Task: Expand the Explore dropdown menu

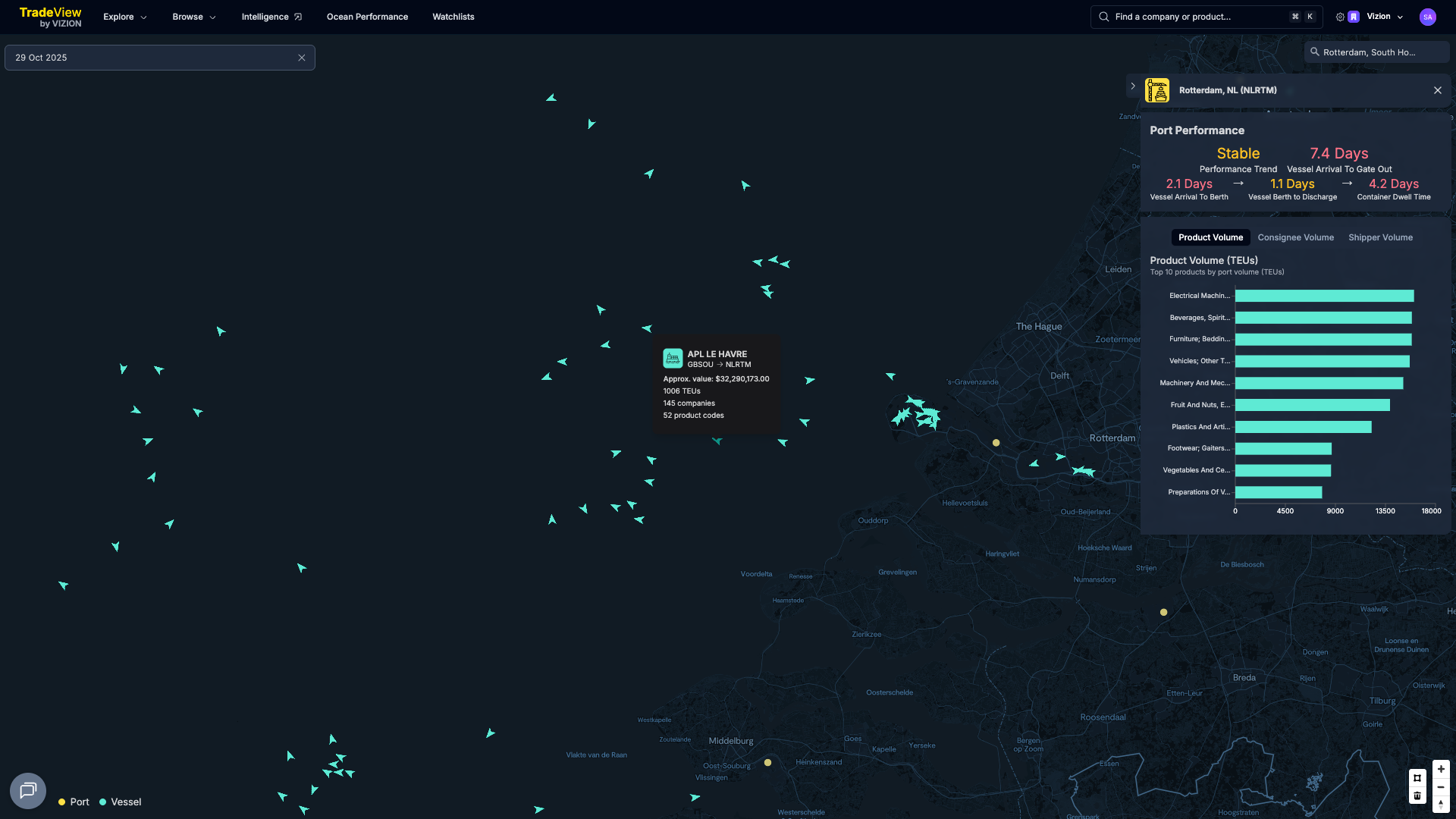Action: point(125,17)
